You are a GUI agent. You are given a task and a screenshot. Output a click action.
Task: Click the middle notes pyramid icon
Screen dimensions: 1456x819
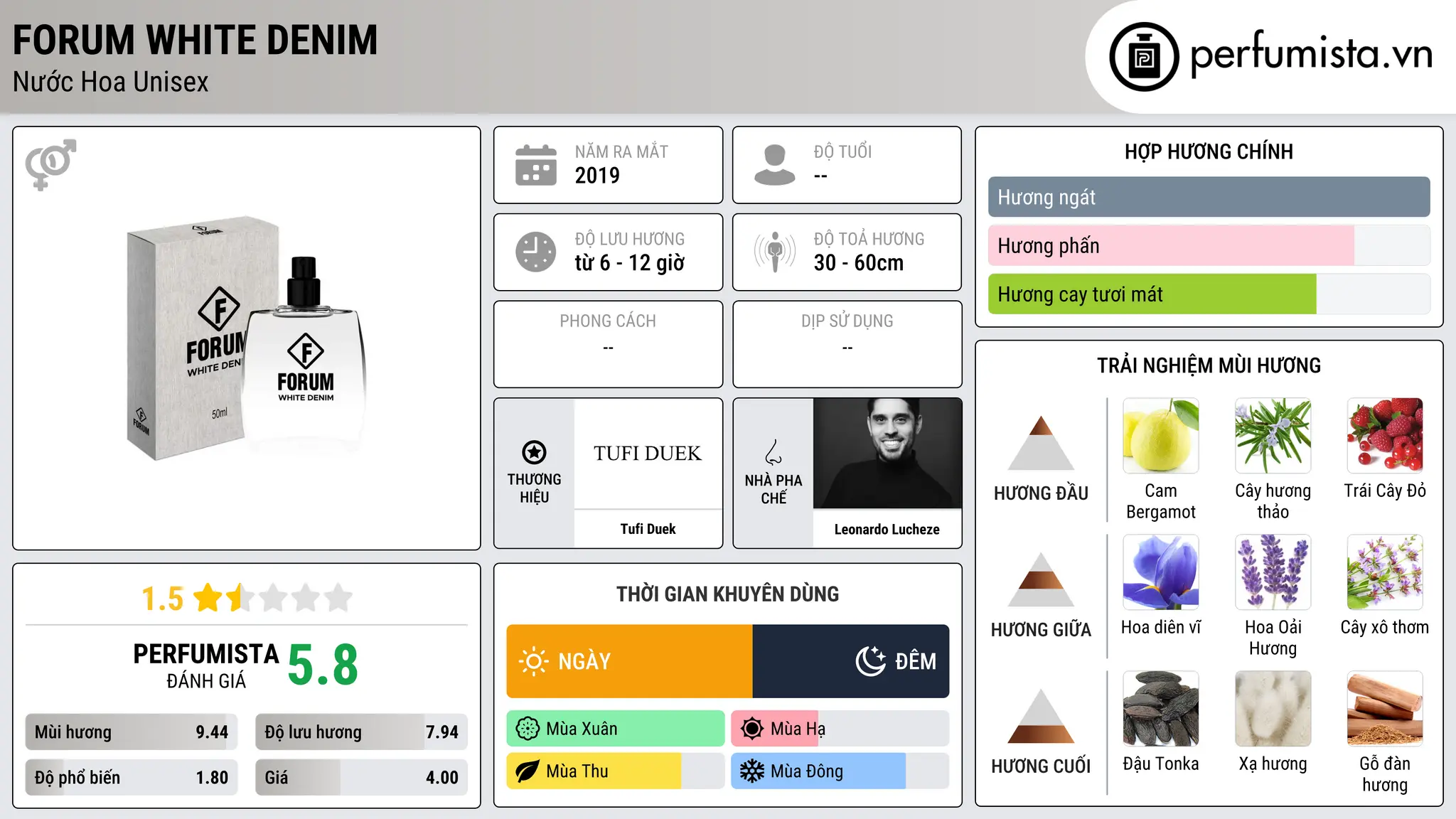point(1041,579)
